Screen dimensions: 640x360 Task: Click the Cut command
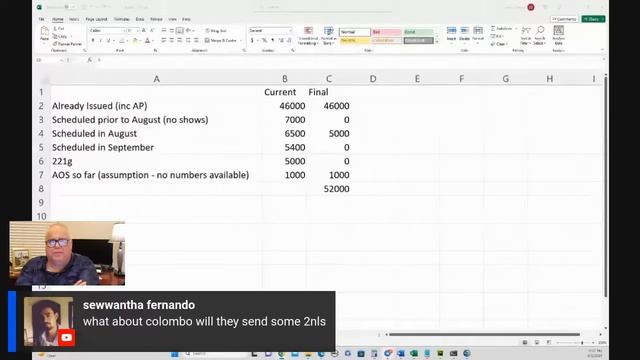pyautogui.click(x=59, y=29)
